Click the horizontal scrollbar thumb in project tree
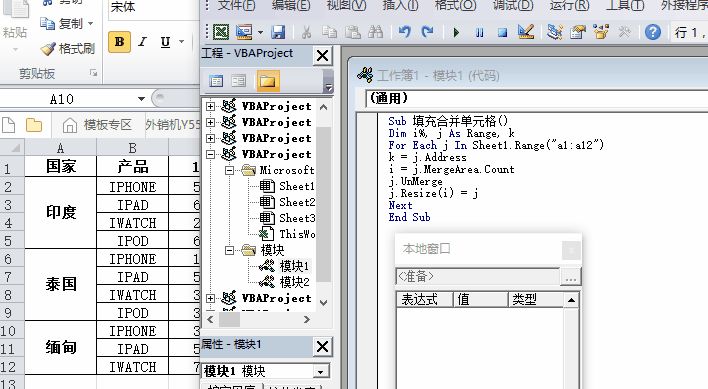Image resolution: width=708 pixels, height=389 pixels. tap(229, 320)
